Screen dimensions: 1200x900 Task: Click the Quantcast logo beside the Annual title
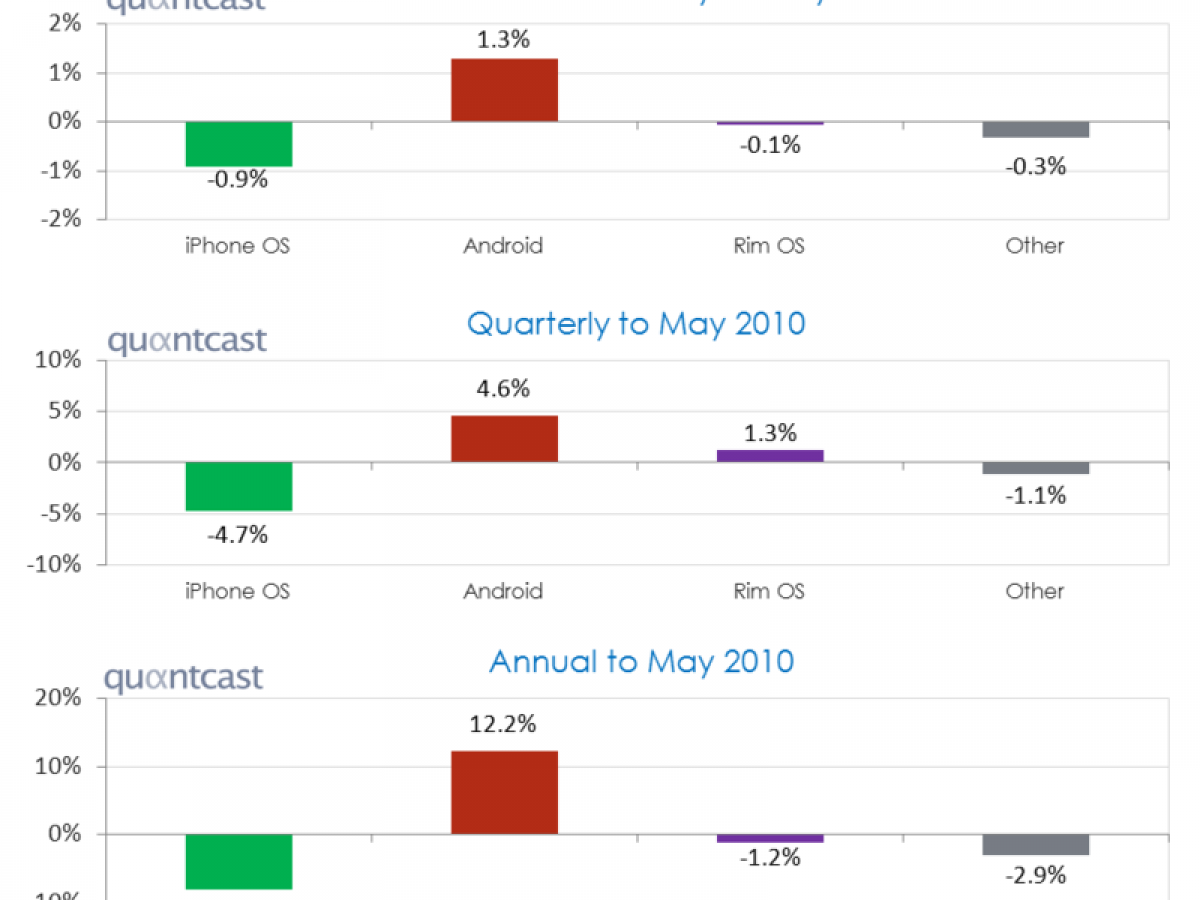[x=184, y=677]
